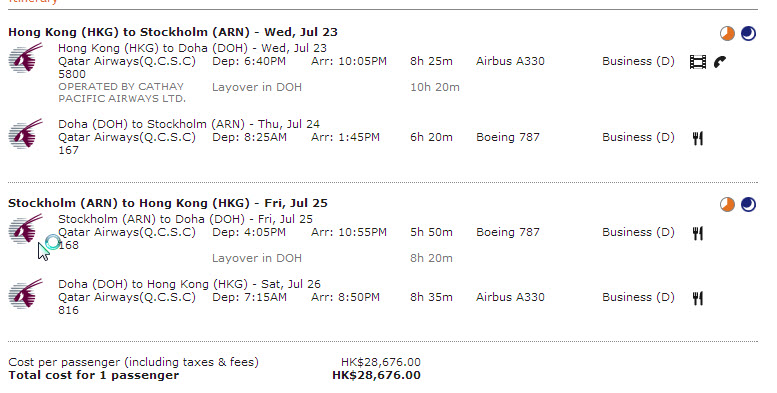Click the Boeing 787 aircraft text for flight 167
777x393 pixels.
508,137
